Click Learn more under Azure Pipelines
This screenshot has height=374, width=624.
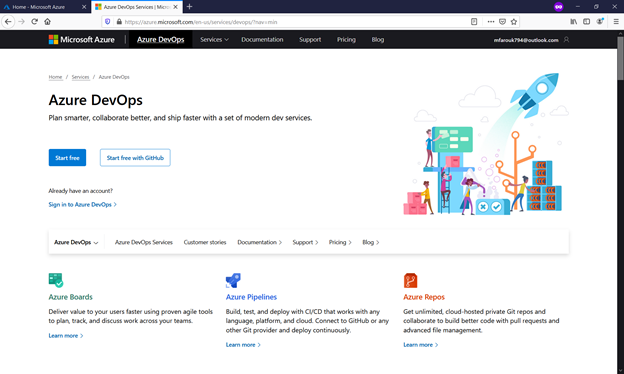coord(243,345)
